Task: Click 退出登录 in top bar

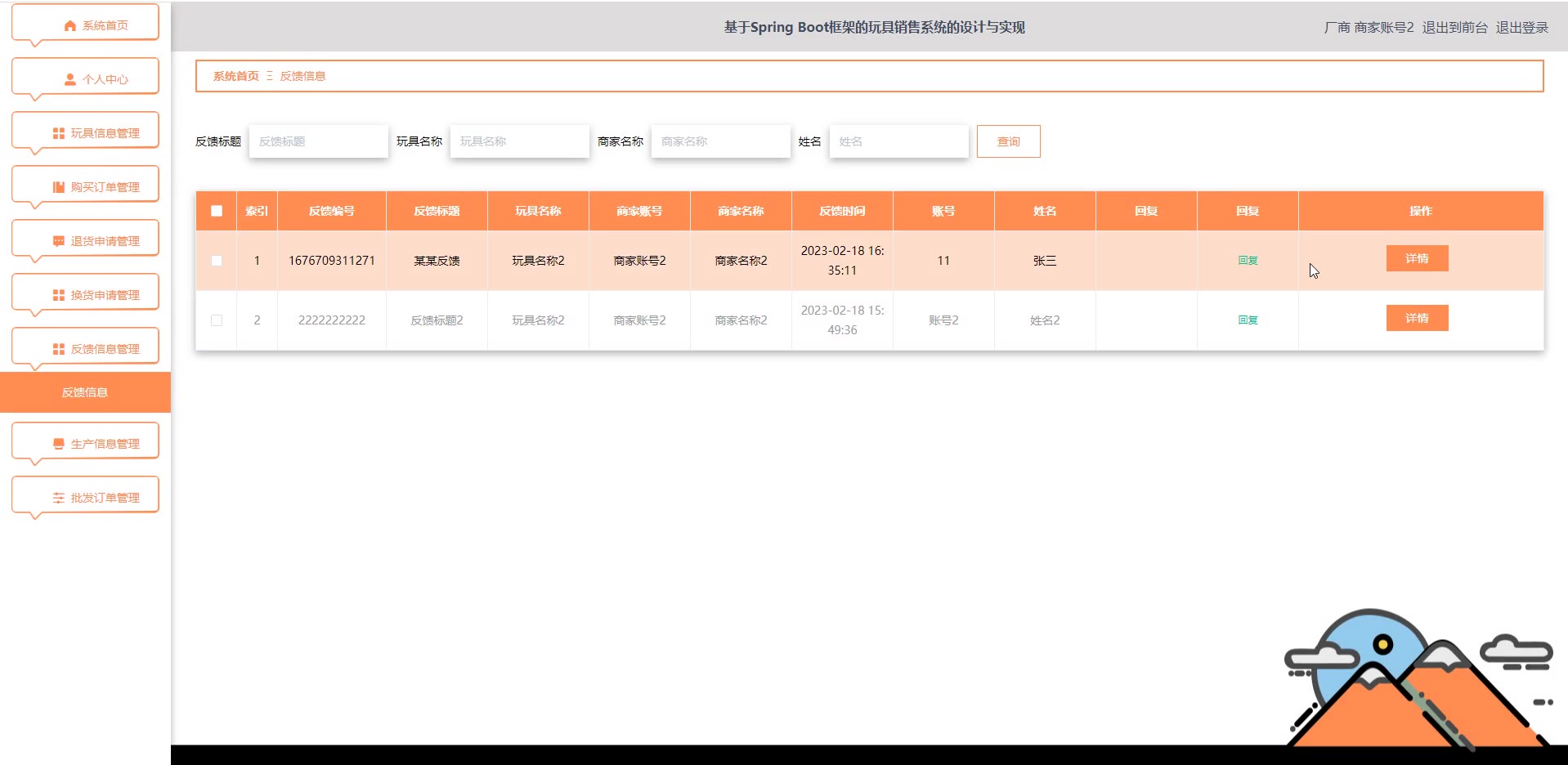Action: tap(1521, 28)
